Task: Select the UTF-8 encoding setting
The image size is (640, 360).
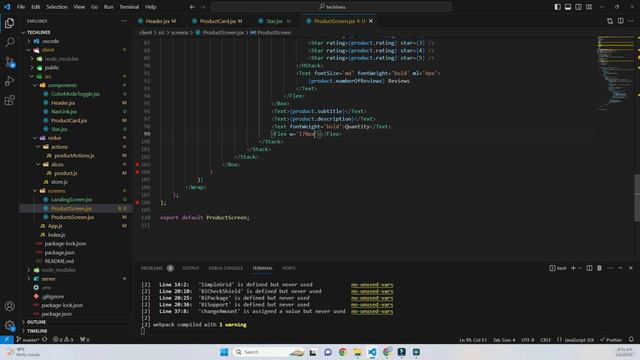Action: pos(528,340)
